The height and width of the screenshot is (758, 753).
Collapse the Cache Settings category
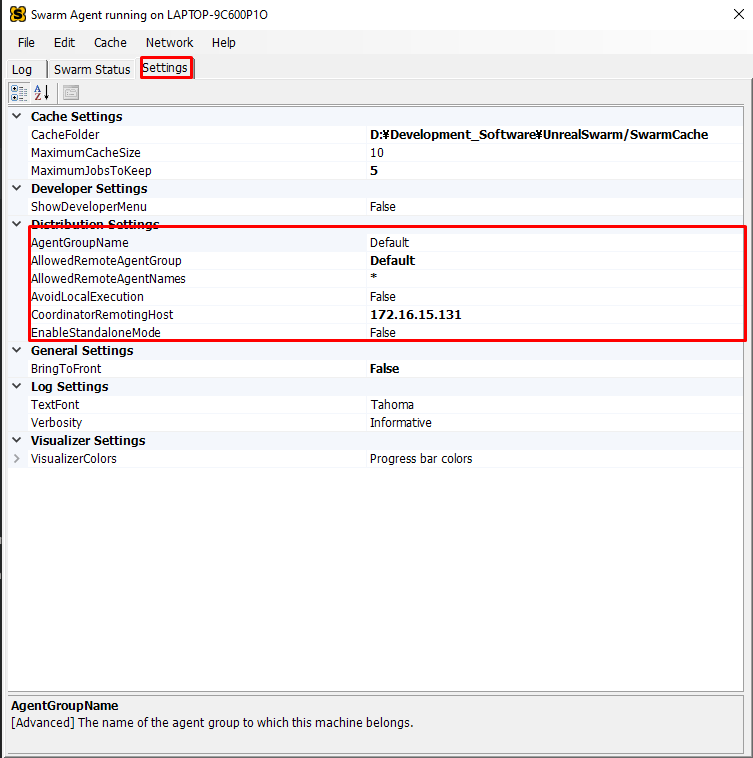click(17, 117)
